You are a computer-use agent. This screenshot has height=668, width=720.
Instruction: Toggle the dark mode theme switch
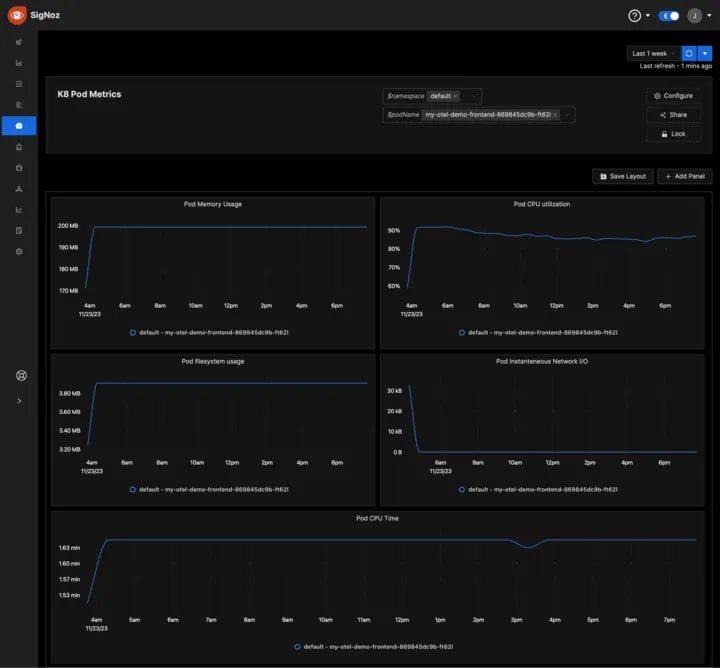(669, 16)
